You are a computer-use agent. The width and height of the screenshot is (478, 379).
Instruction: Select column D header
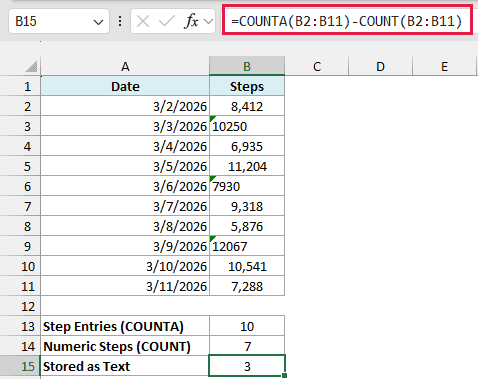coord(380,66)
